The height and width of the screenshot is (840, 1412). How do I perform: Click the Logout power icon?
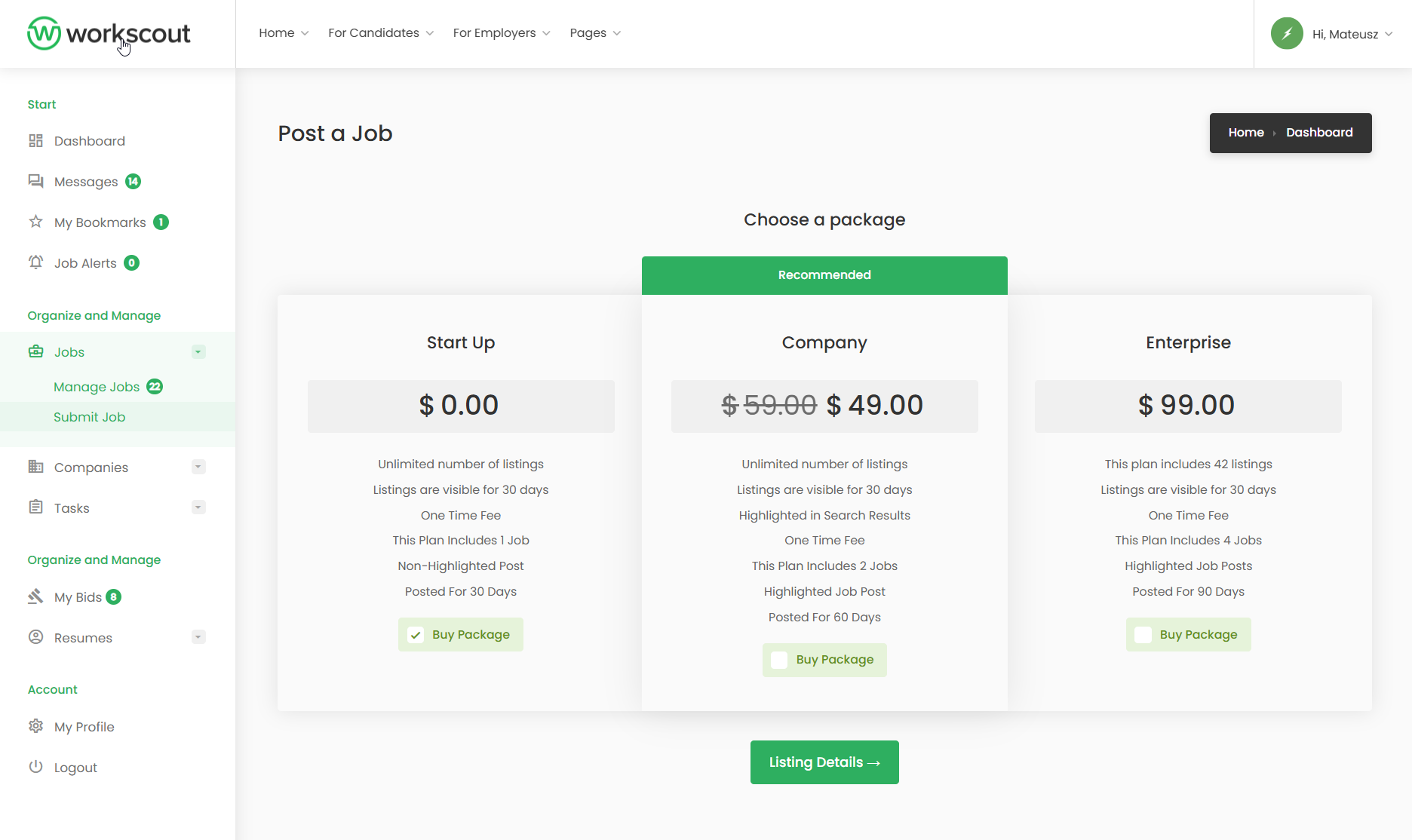[35, 767]
